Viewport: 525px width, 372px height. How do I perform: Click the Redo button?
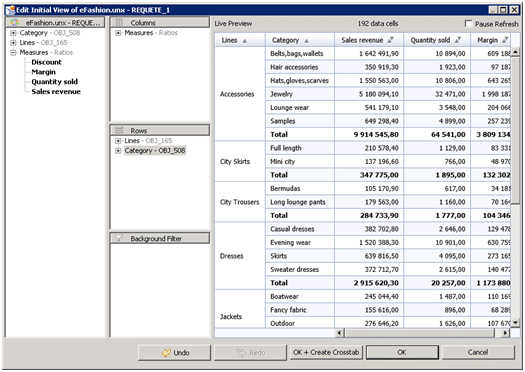point(250,353)
